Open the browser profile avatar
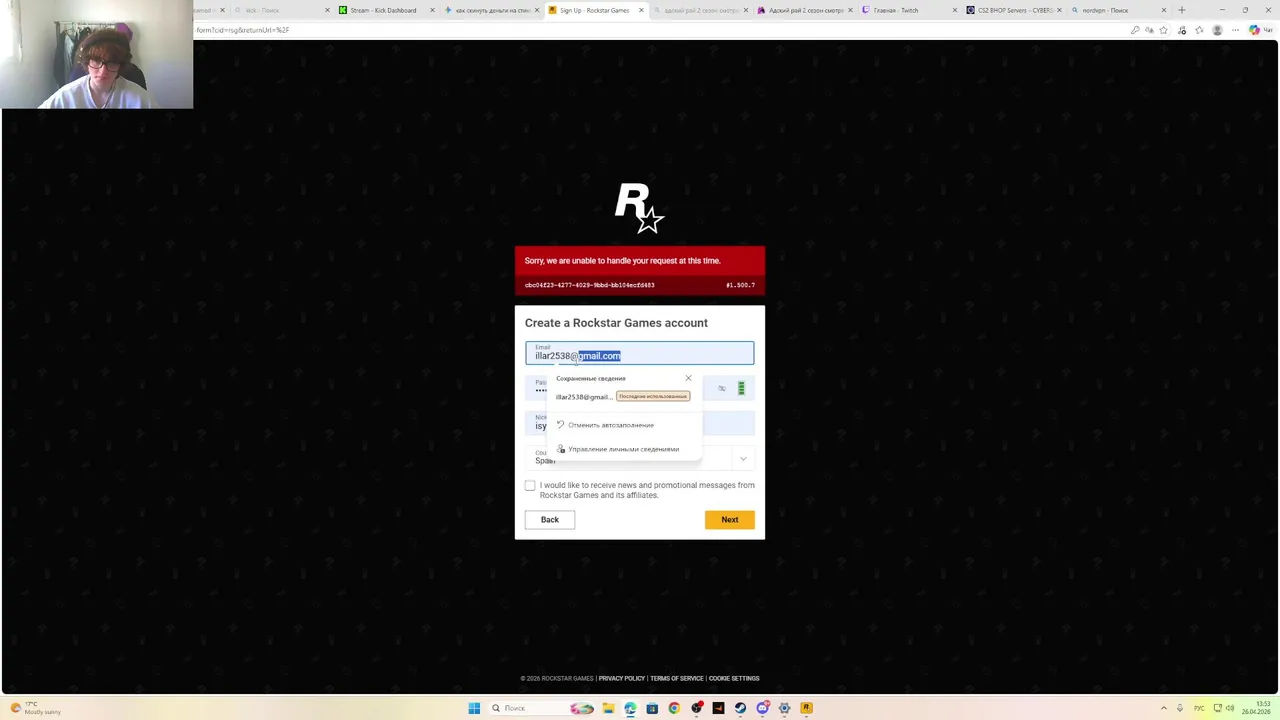 click(x=1217, y=30)
